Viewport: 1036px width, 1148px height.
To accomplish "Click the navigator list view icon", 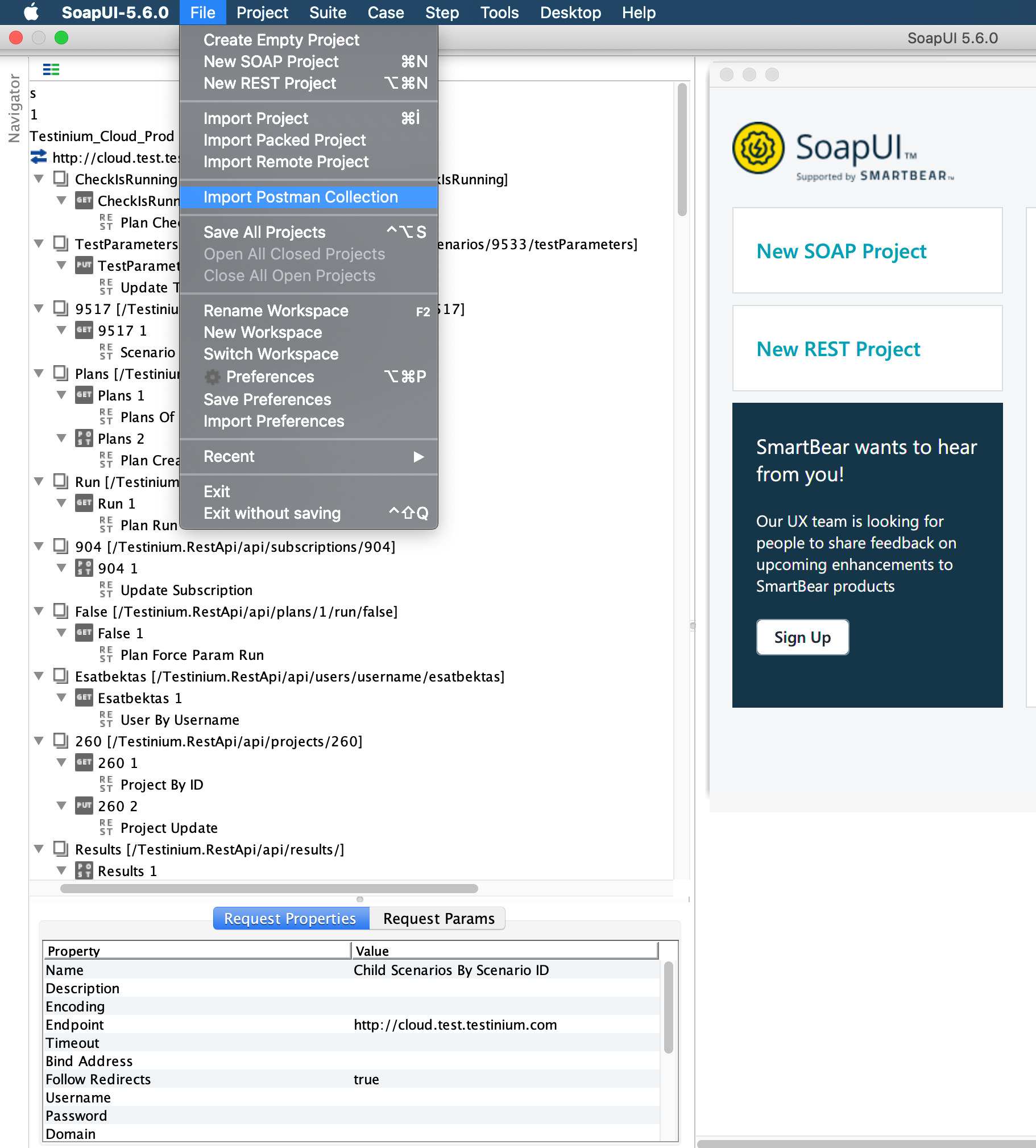I will [51, 69].
